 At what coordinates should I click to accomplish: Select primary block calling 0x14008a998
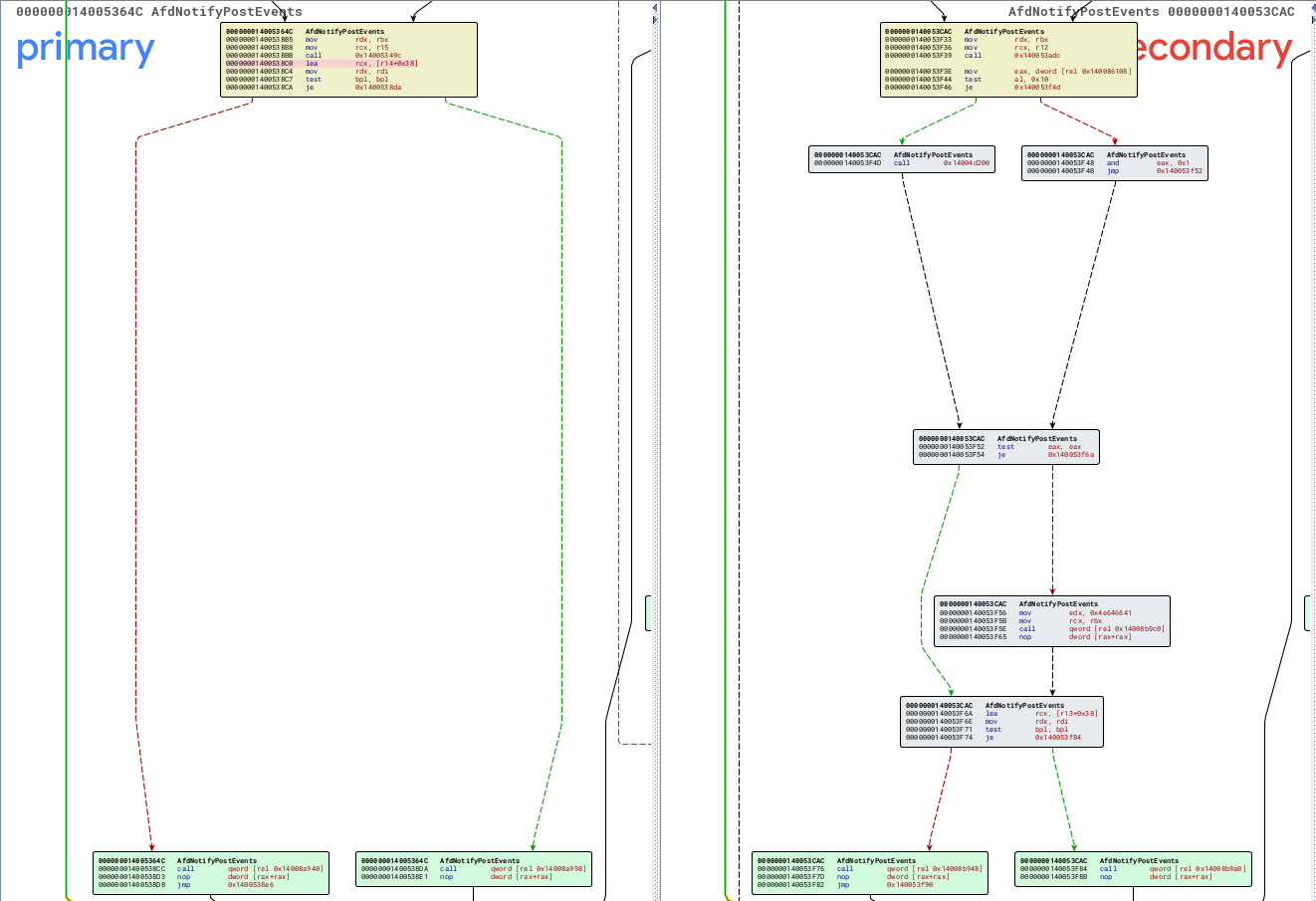[473, 869]
